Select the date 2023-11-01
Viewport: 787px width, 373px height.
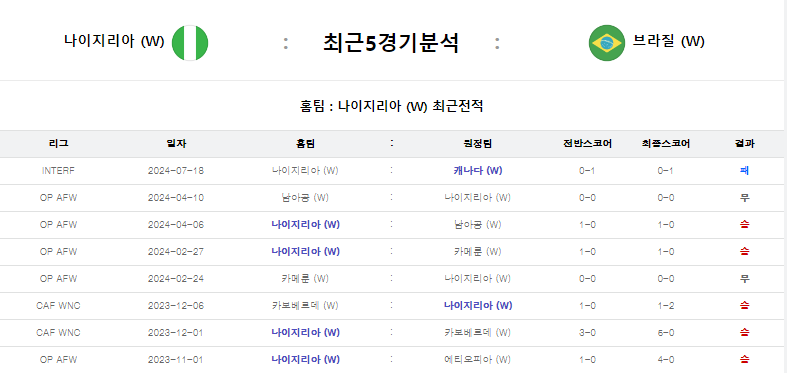click(x=176, y=360)
